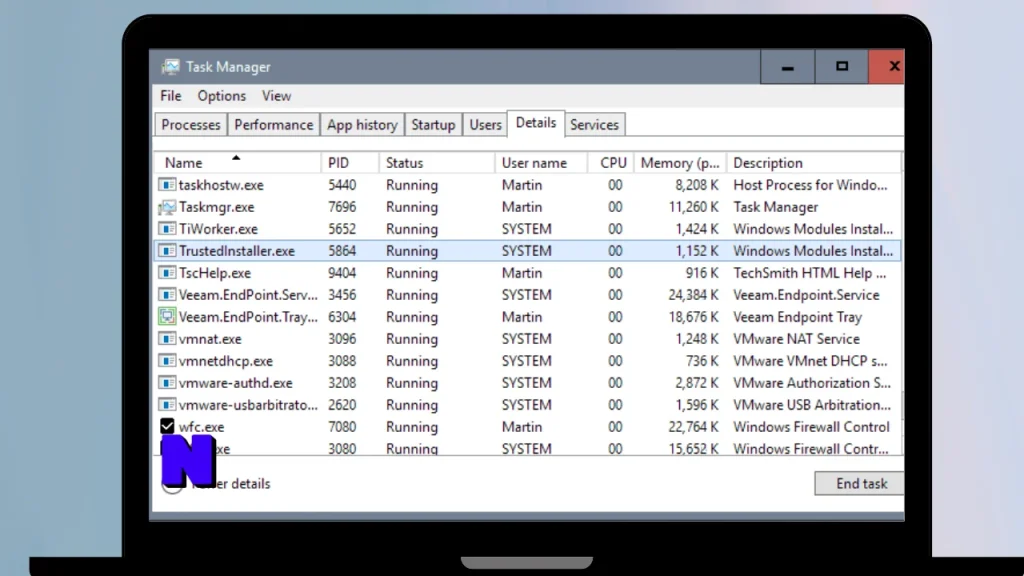Switch to the Processes tab
1024x576 pixels.
pos(191,125)
